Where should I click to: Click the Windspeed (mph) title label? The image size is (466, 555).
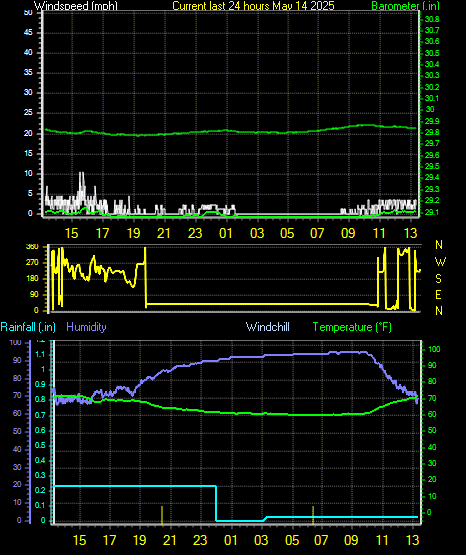coord(76,6)
